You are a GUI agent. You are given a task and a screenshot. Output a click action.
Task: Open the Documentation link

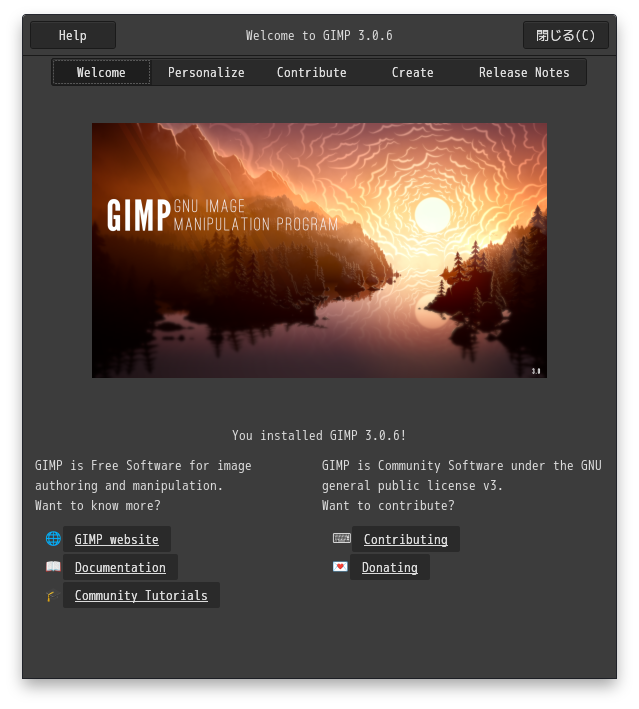[x=120, y=567]
